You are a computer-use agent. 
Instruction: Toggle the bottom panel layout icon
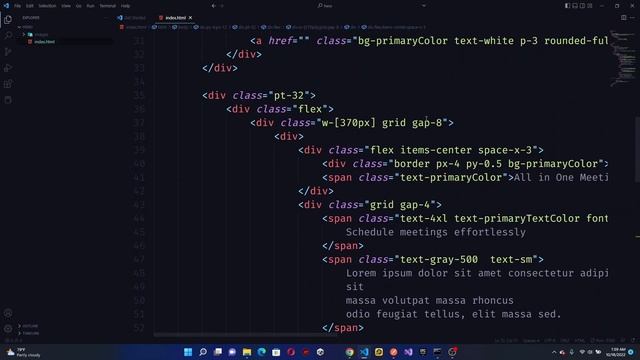575,6
